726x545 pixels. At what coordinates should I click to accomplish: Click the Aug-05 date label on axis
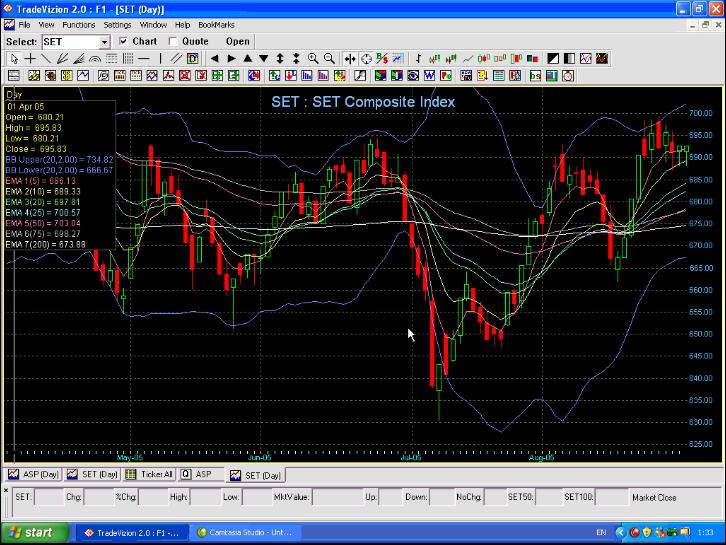[x=541, y=457]
